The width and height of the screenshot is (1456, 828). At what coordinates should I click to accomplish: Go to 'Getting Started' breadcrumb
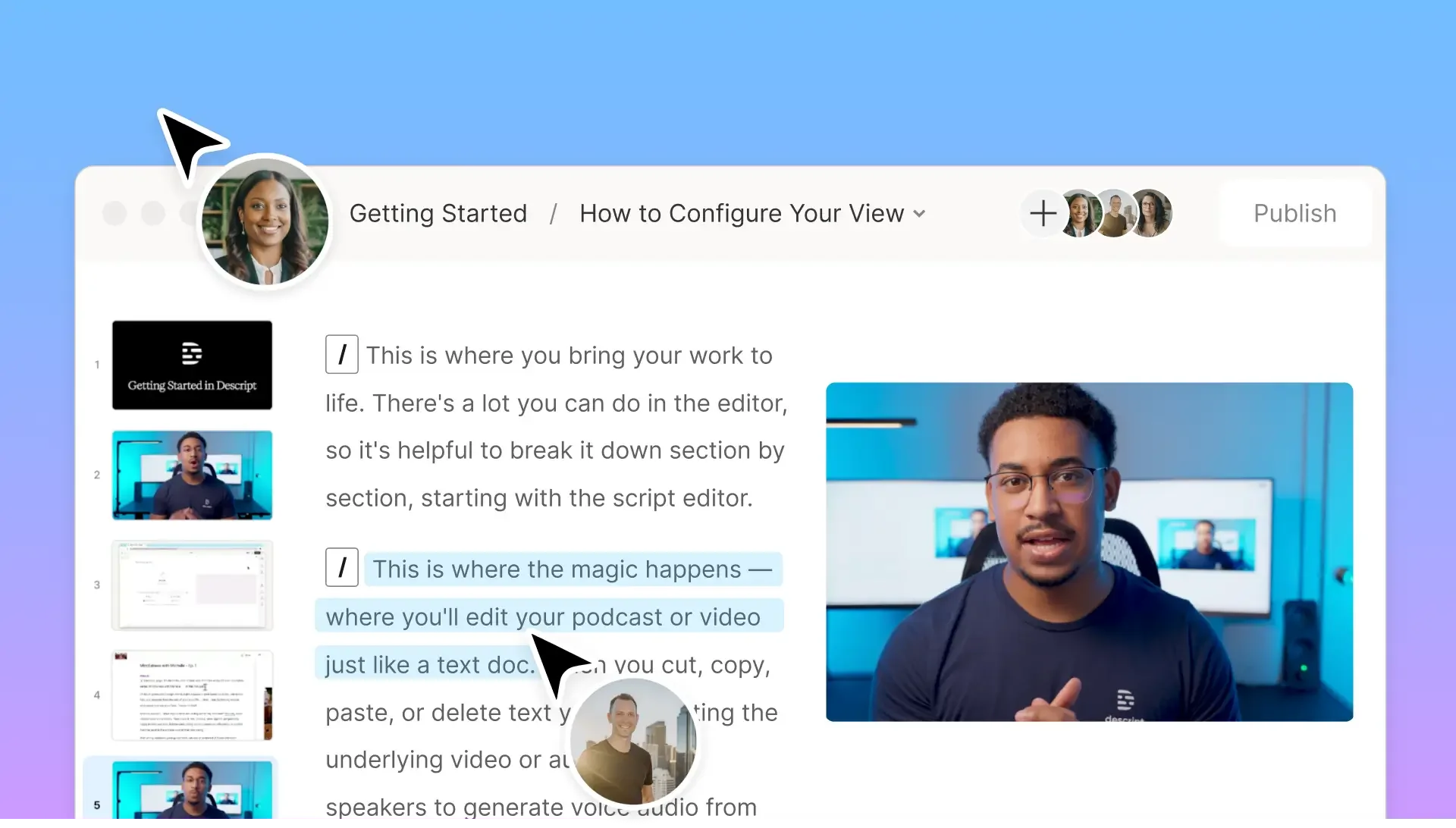point(438,214)
